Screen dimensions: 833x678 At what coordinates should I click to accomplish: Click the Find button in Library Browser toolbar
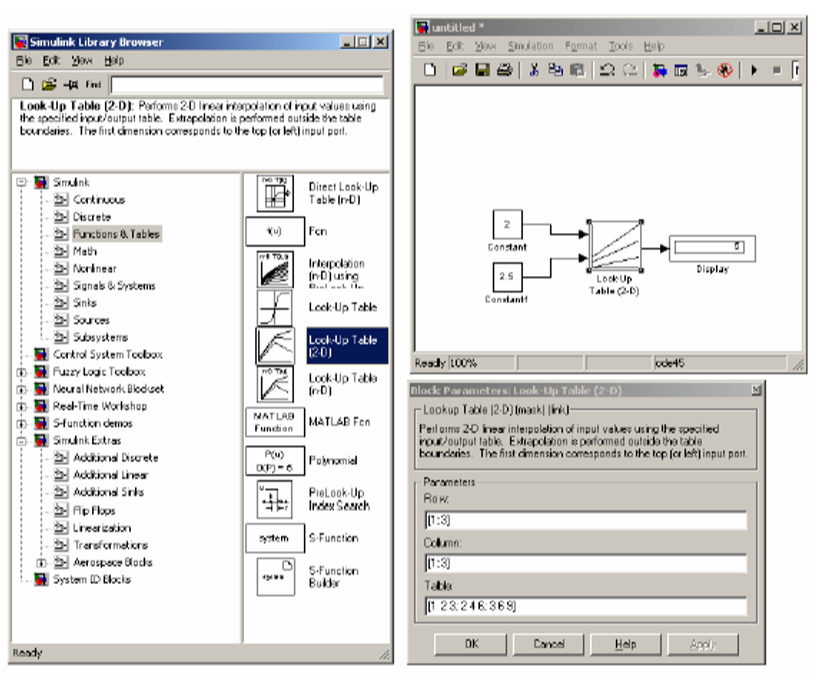(x=93, y=84)
